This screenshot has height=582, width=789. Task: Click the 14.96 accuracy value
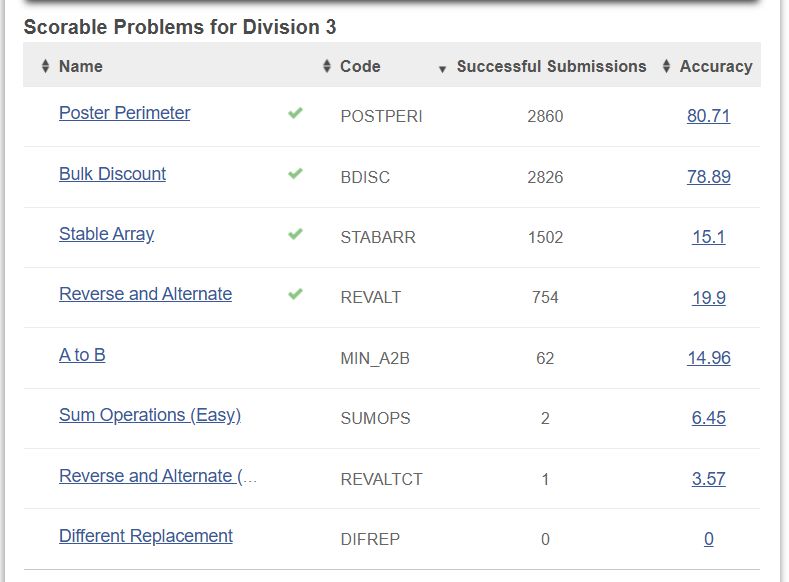click(x=708, y=358)
